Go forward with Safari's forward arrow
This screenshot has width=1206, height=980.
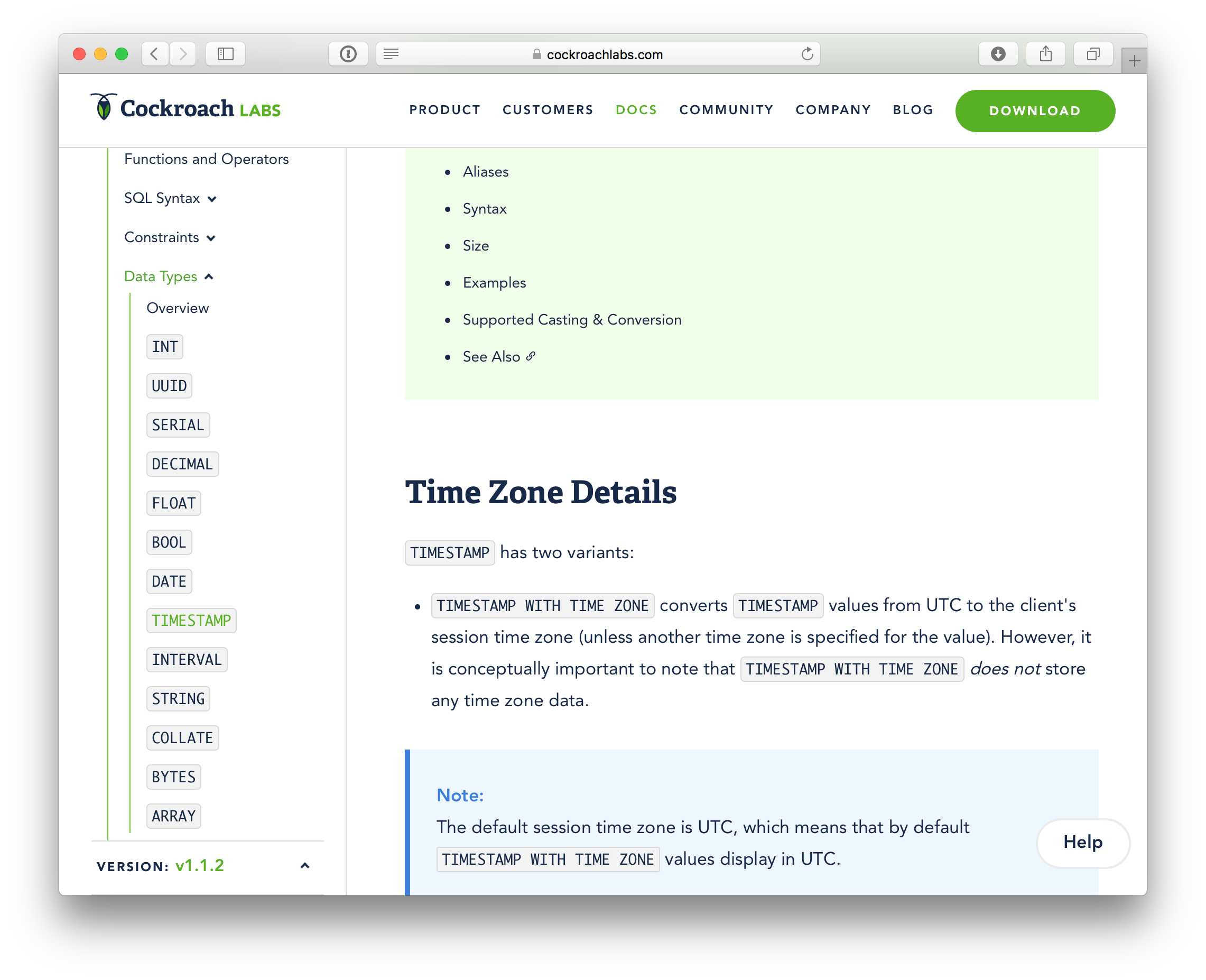coord(182,54)
